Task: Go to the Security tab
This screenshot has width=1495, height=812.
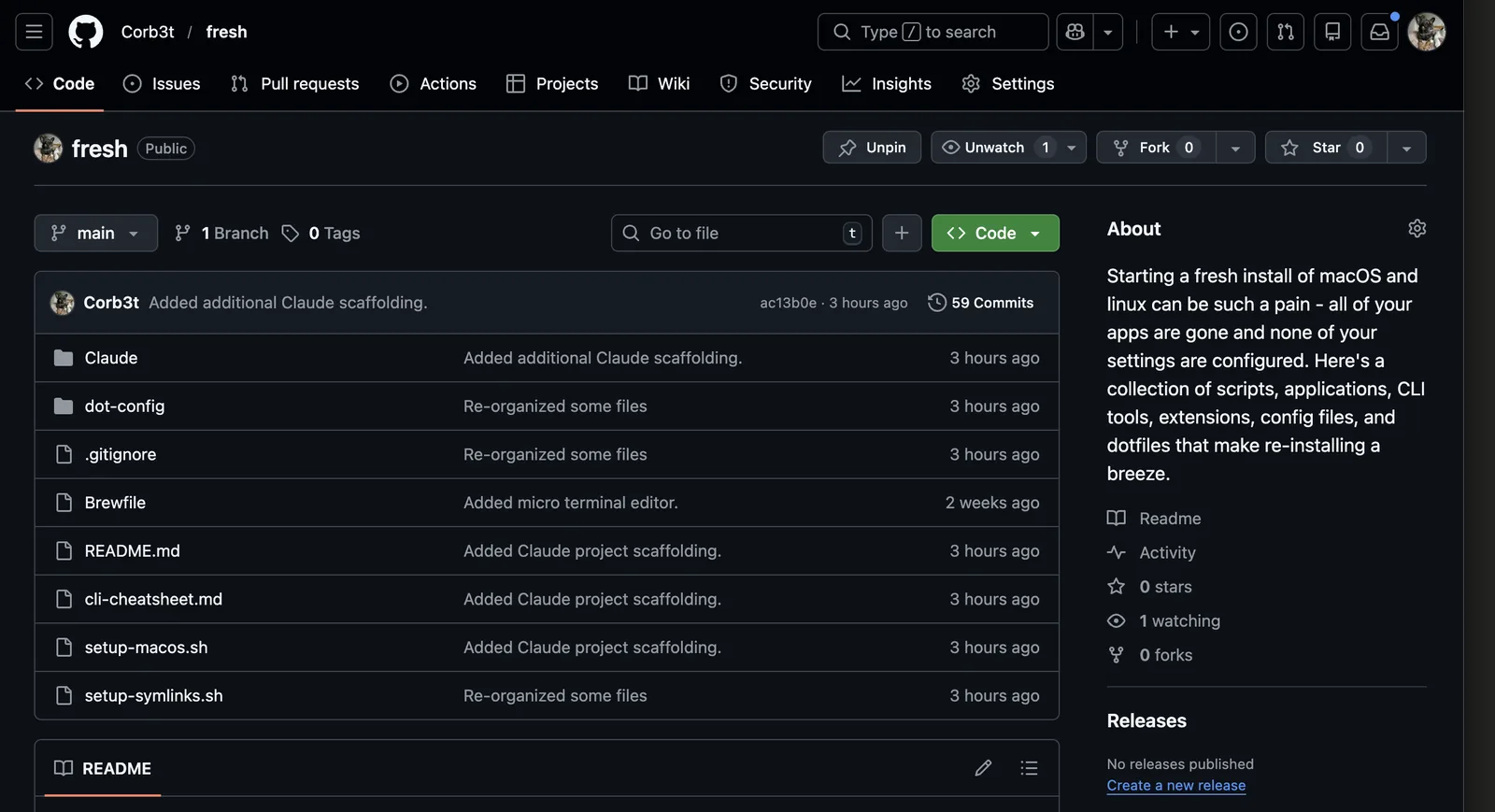Action: pyautogui.click(x=766, y=84)
